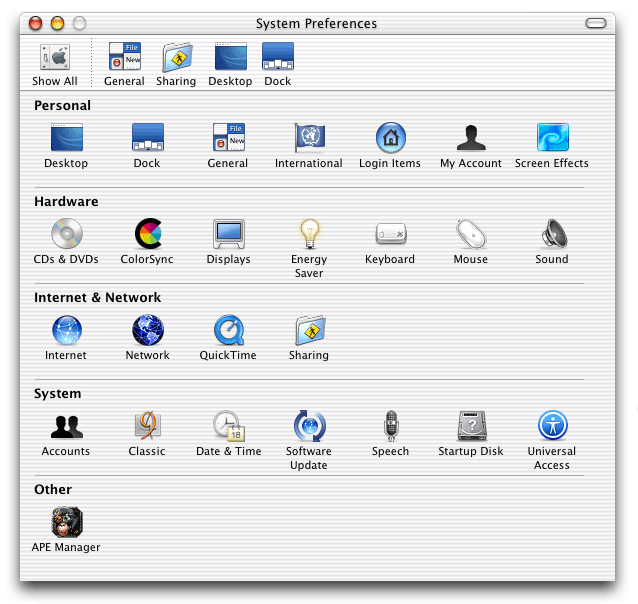Screen dimensions: 638x604
Task: Toggle toolbar with the top-right pill button
Action: pyautogui.click(x=596, y=23)
